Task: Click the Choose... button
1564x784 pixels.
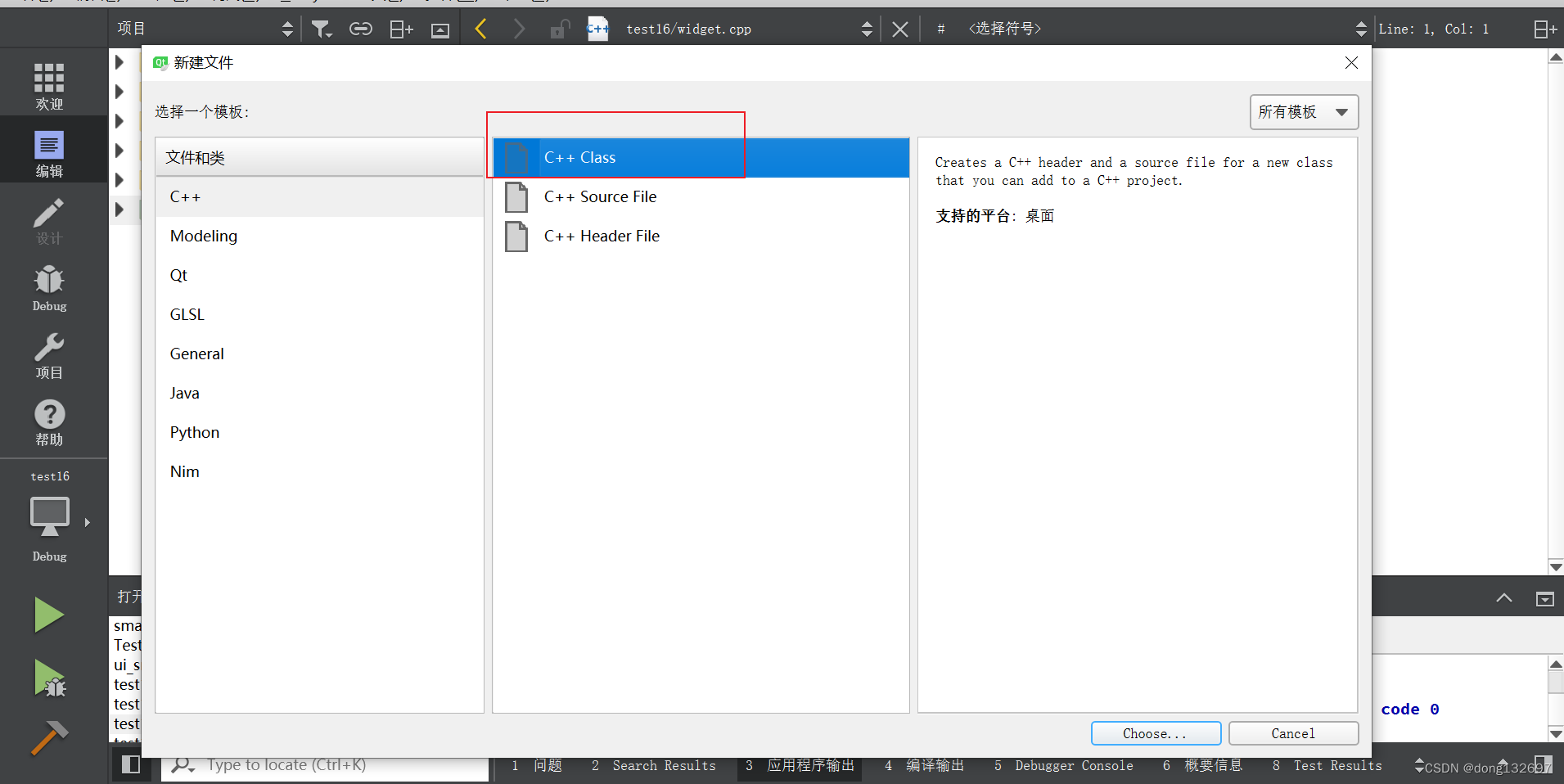Action: [x=1156, y=733]
